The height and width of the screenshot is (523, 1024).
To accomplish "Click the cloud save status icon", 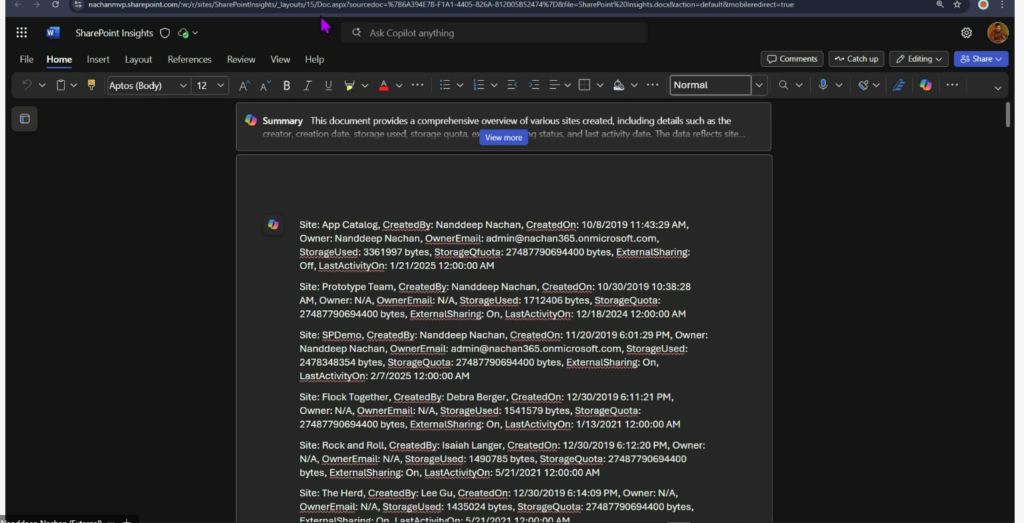I will pos(184,33).
